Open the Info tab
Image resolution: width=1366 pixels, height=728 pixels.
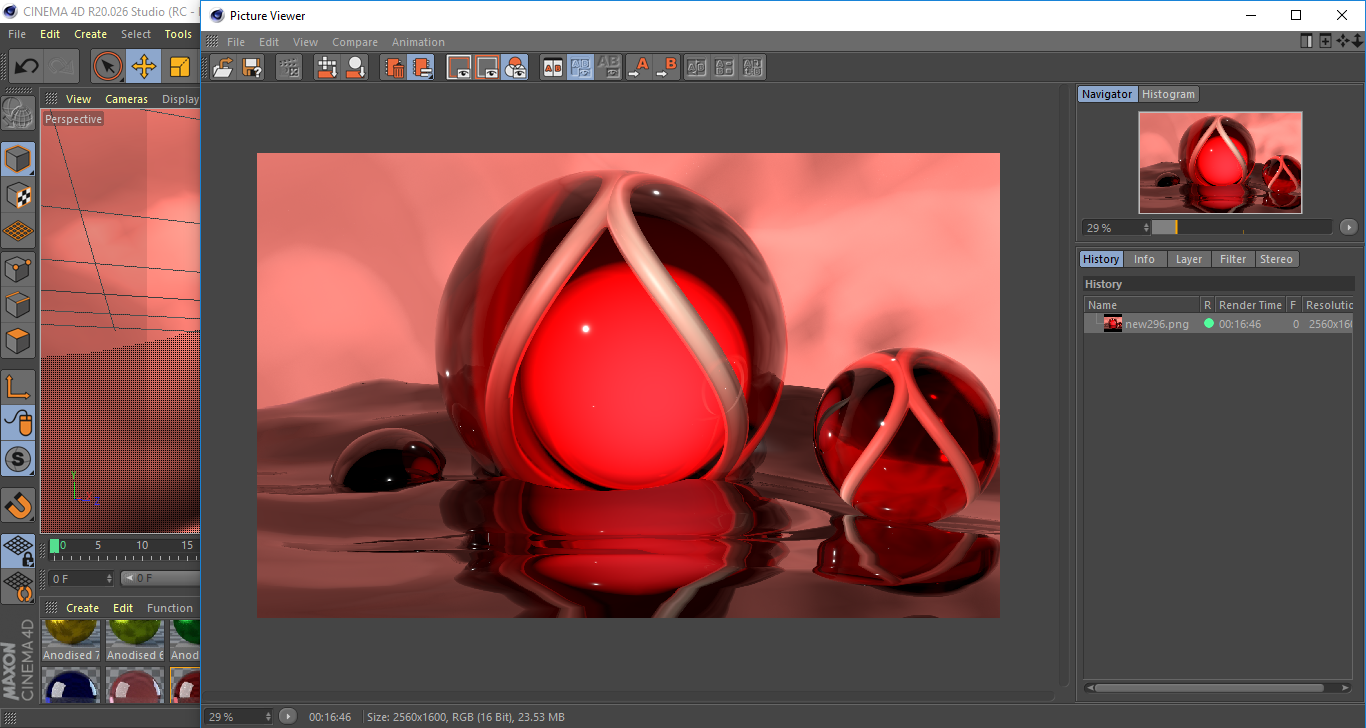click(1144, 259)
